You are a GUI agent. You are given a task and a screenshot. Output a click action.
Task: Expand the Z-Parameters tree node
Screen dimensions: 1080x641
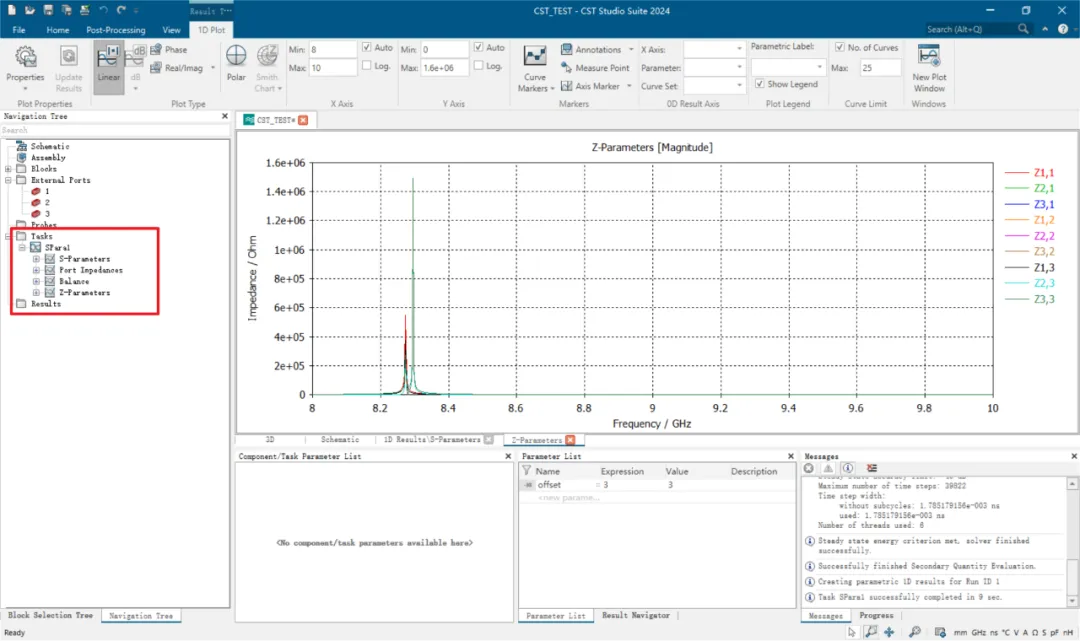pos(36,293)
